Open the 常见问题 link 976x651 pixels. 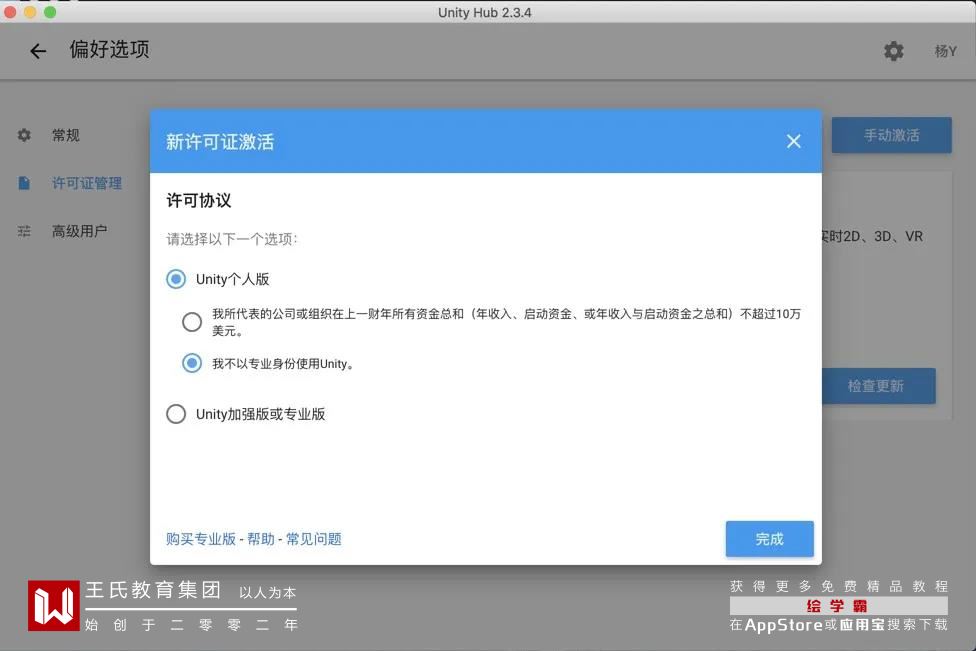314,539
